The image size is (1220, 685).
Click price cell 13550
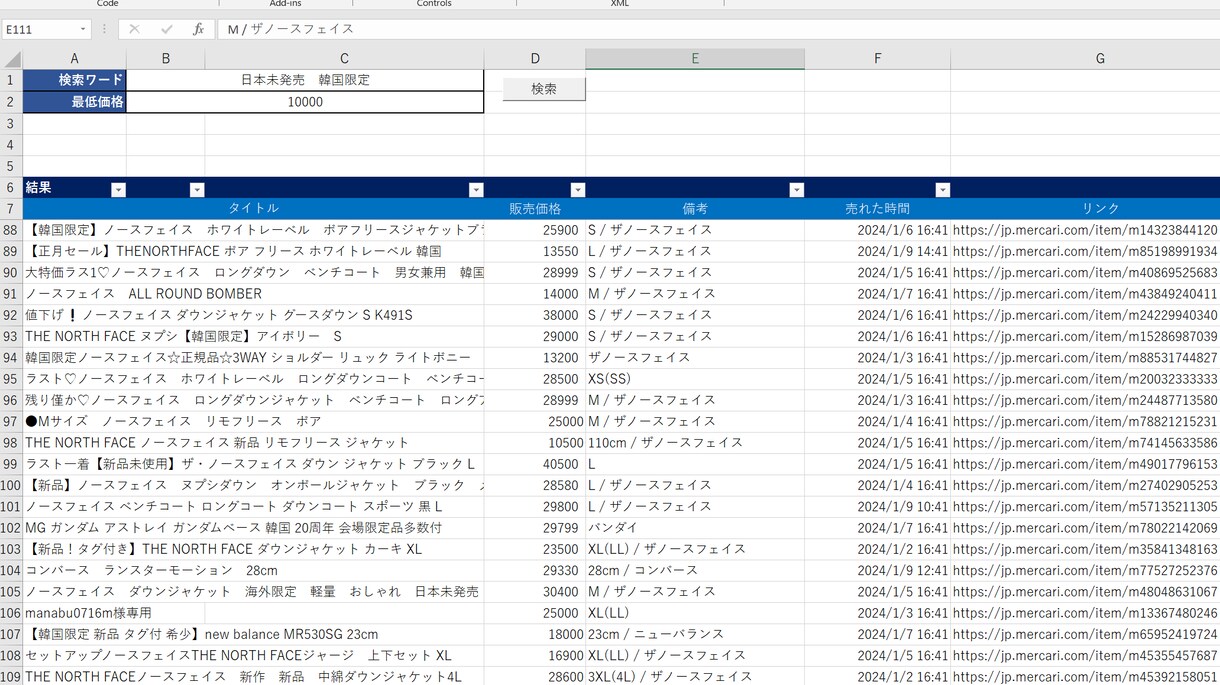pyautogui.click(x=535, y=251)
